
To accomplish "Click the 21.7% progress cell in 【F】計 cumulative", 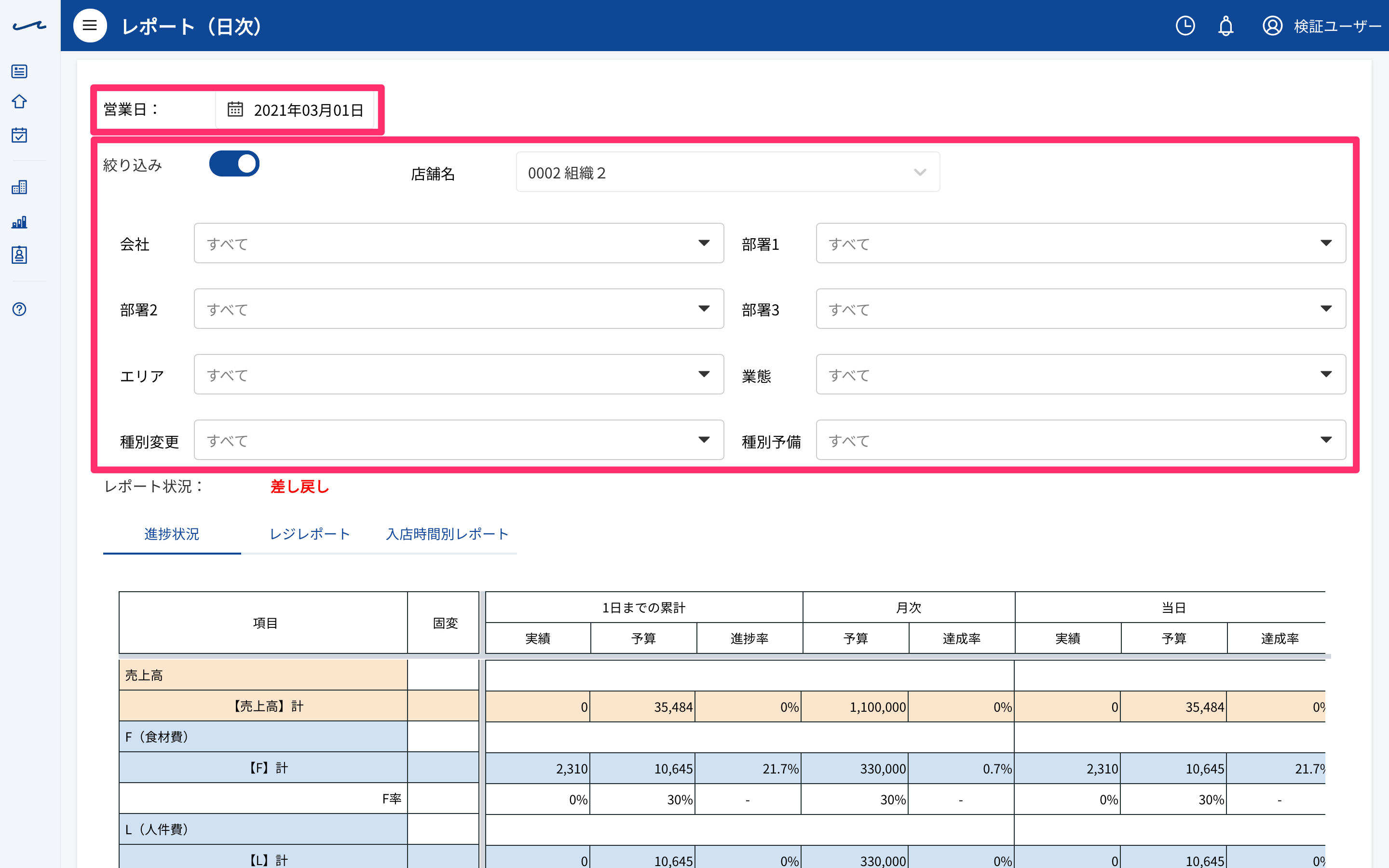I will [749, 769].
